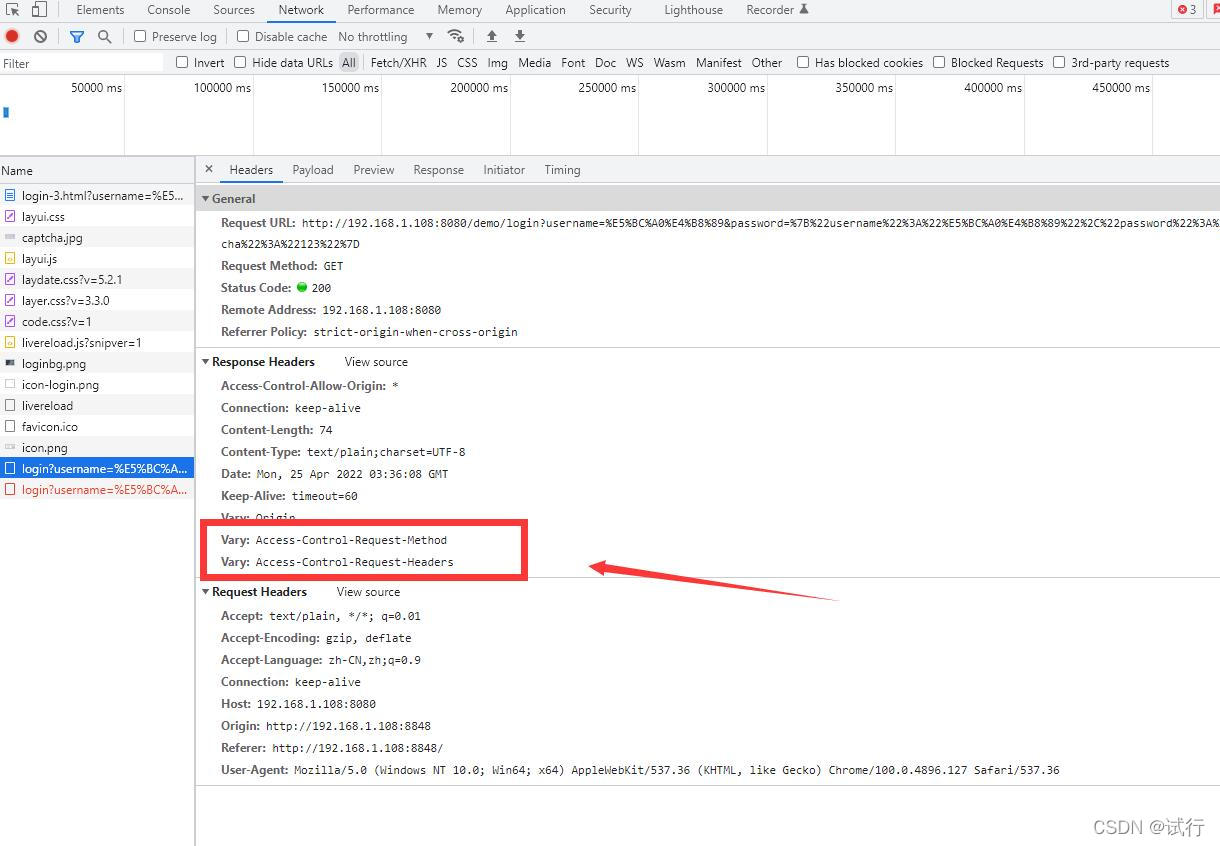Viewport: 1220px width, 846px height.
Task: Open the Response tab
Action: coord(438,169)
